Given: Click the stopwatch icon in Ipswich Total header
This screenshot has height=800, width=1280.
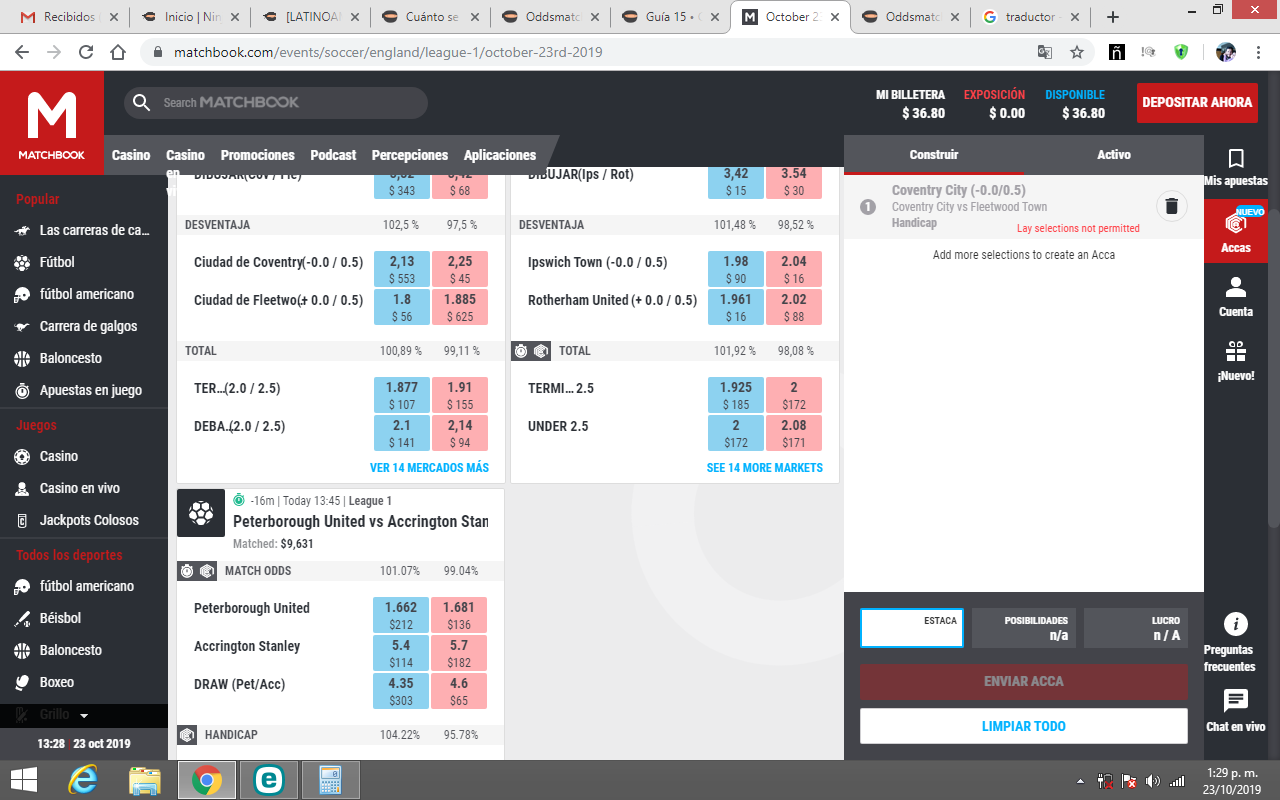Looking at the screenshot, I should click(x=521, y=351).
